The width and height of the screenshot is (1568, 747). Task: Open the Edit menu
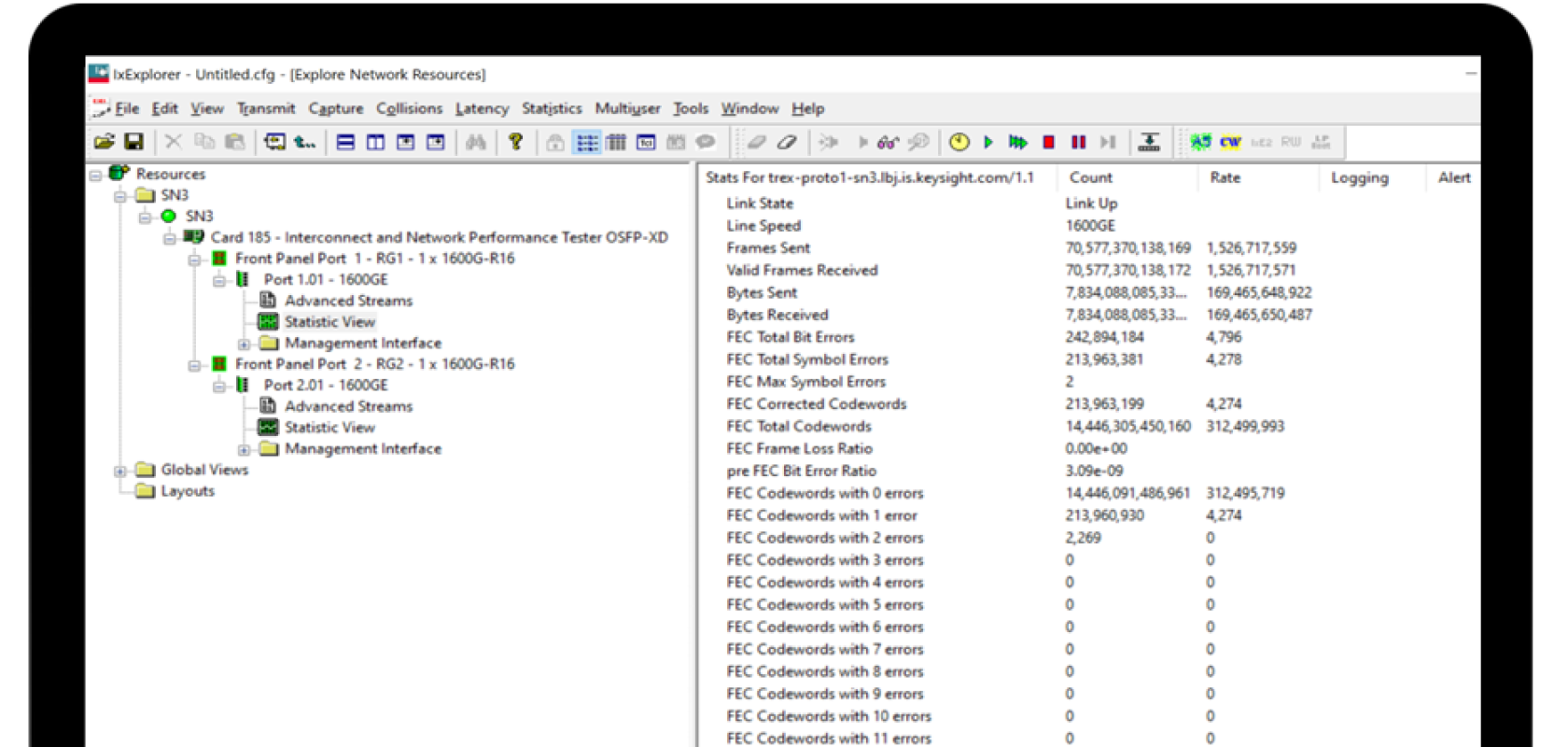165,108
